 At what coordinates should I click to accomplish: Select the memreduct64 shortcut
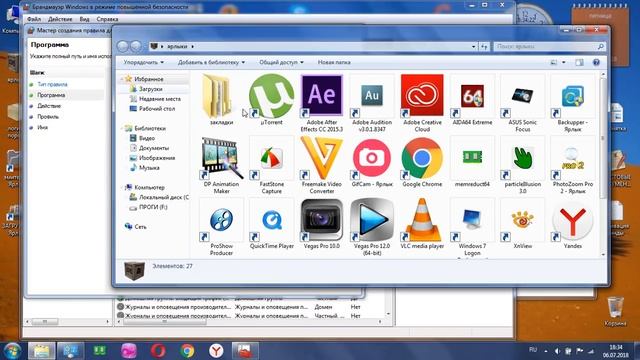(472, 162)
